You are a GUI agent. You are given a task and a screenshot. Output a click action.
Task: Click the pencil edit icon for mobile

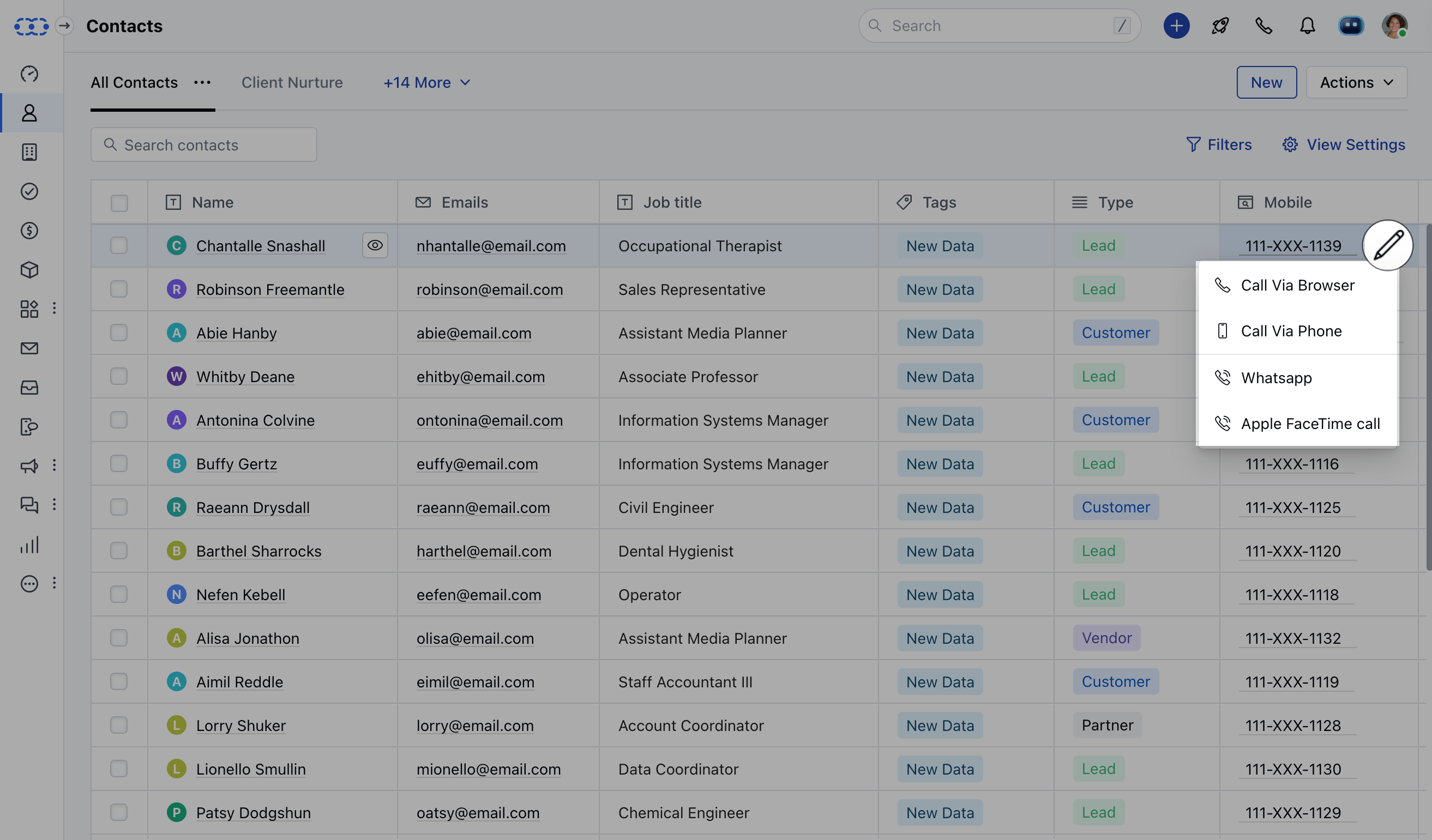tap(1387, 245)
